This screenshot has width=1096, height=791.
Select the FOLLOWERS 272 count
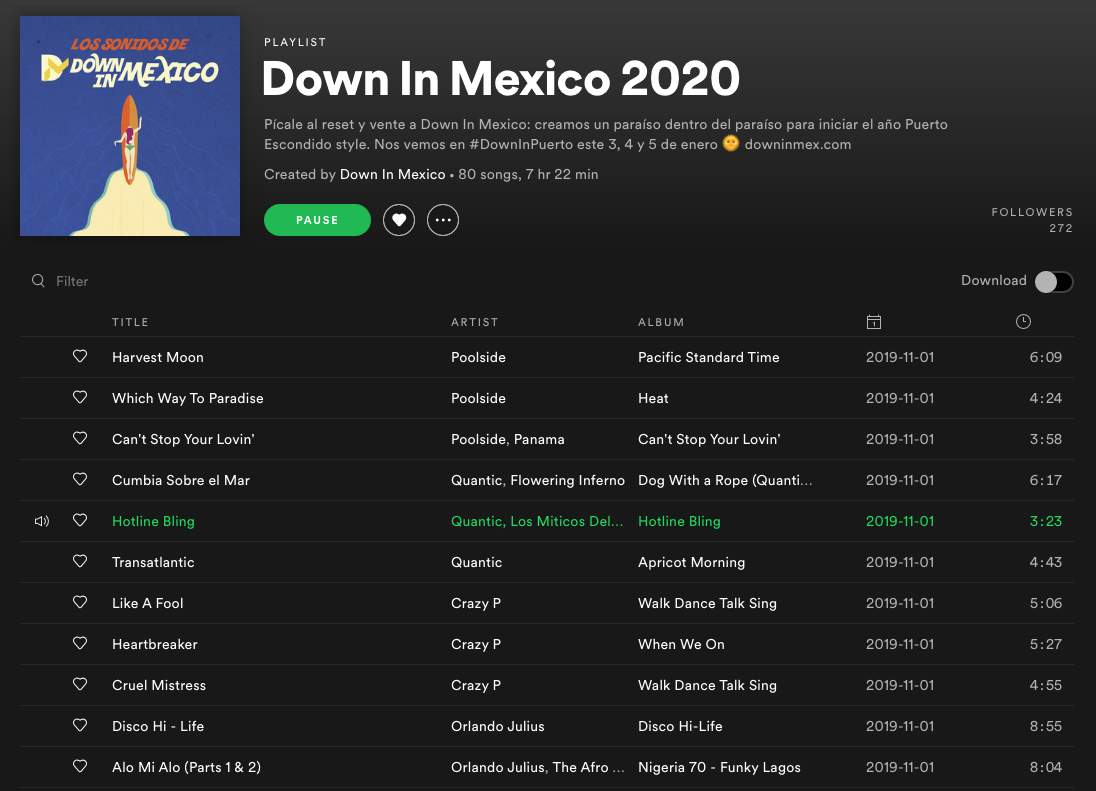coord(1032,220)
